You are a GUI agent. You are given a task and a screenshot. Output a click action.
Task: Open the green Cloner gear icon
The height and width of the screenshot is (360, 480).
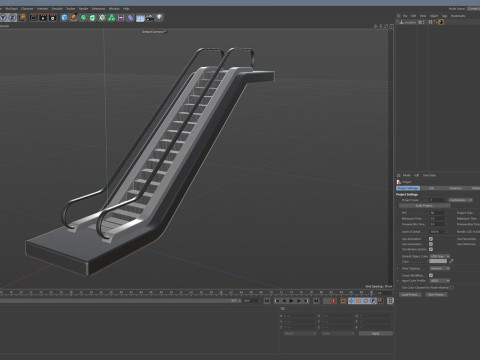(x=102, y=17)
